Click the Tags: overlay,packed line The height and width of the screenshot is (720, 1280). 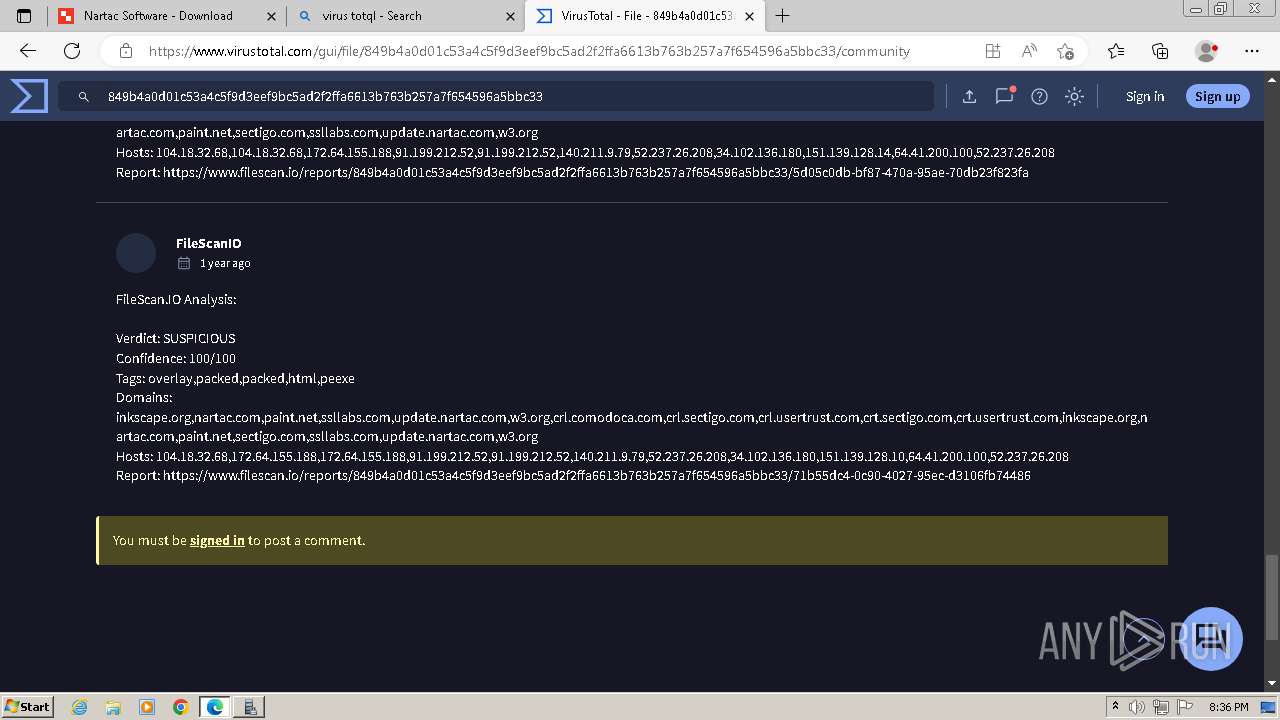(x=235, y=378)
